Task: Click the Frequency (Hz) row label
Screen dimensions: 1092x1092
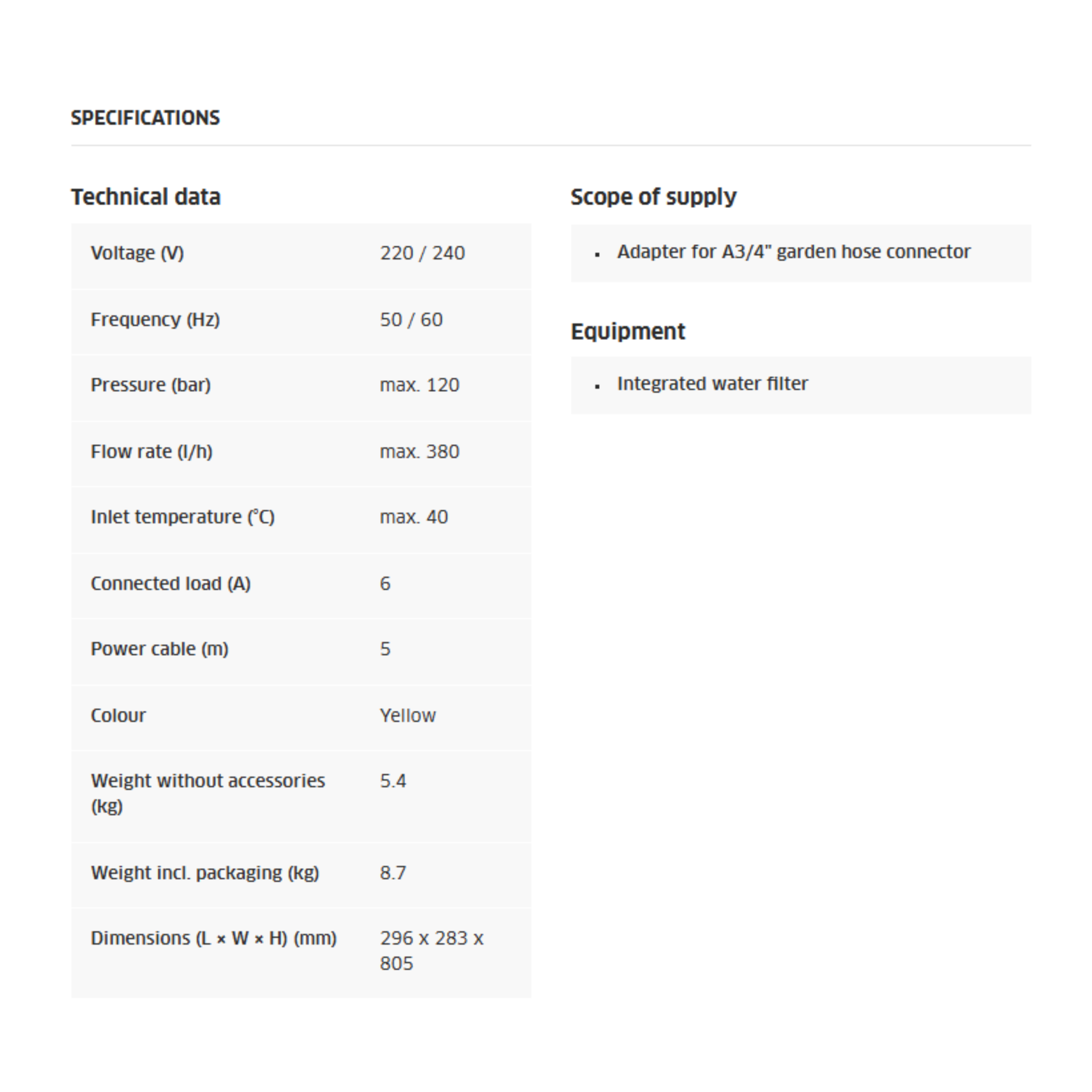Action: pos(155,319)
